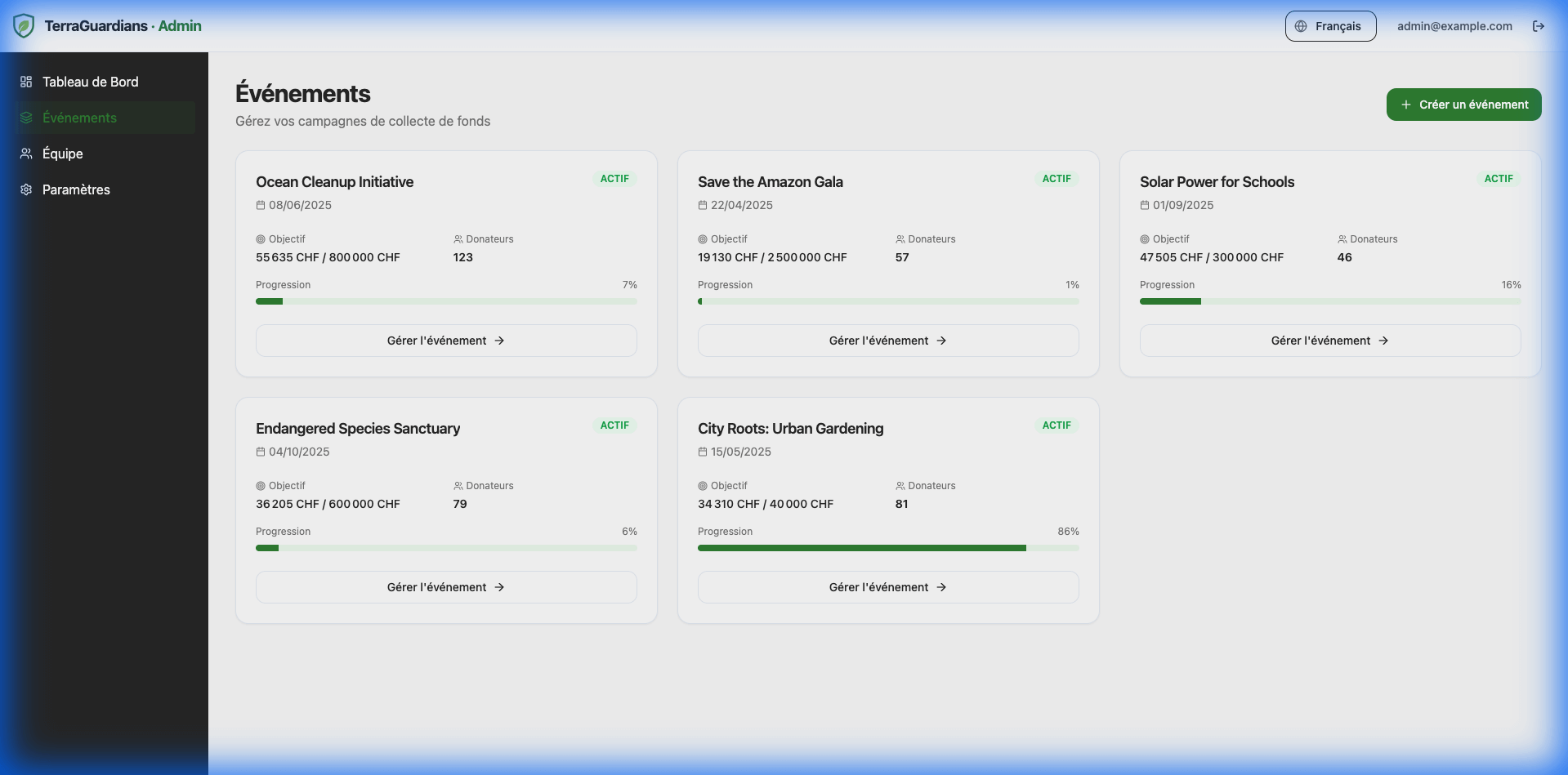
Task: Click the admin@example.com account label
Action: tap(1454, 26)
